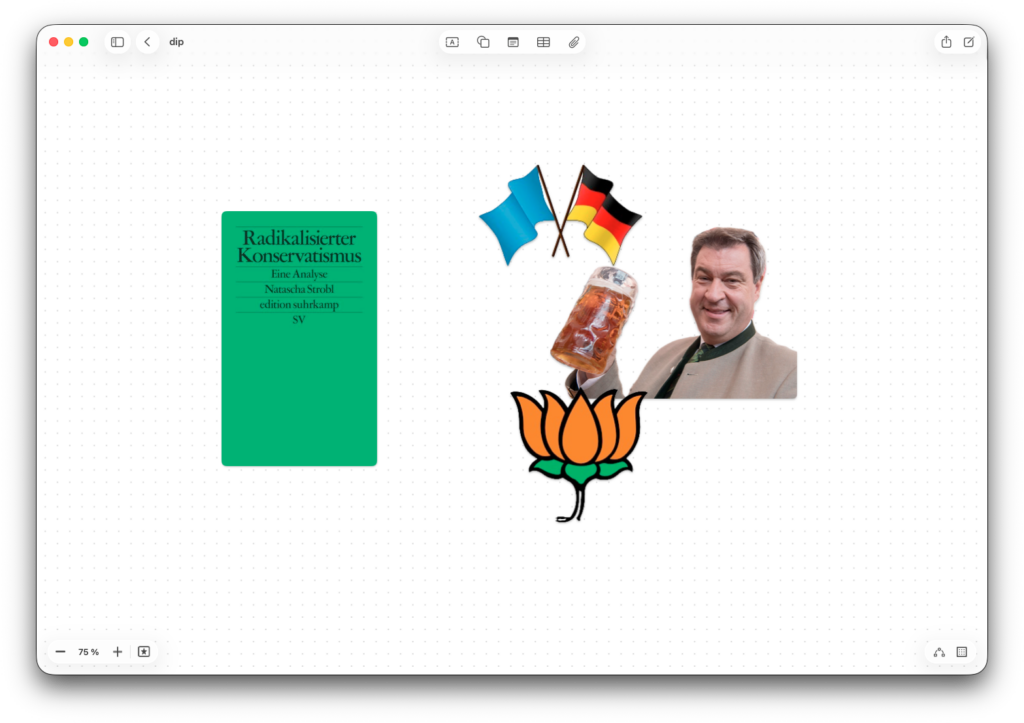Add a sticky note
This screenshot has width=1024, height=723.
click(513, 42)
